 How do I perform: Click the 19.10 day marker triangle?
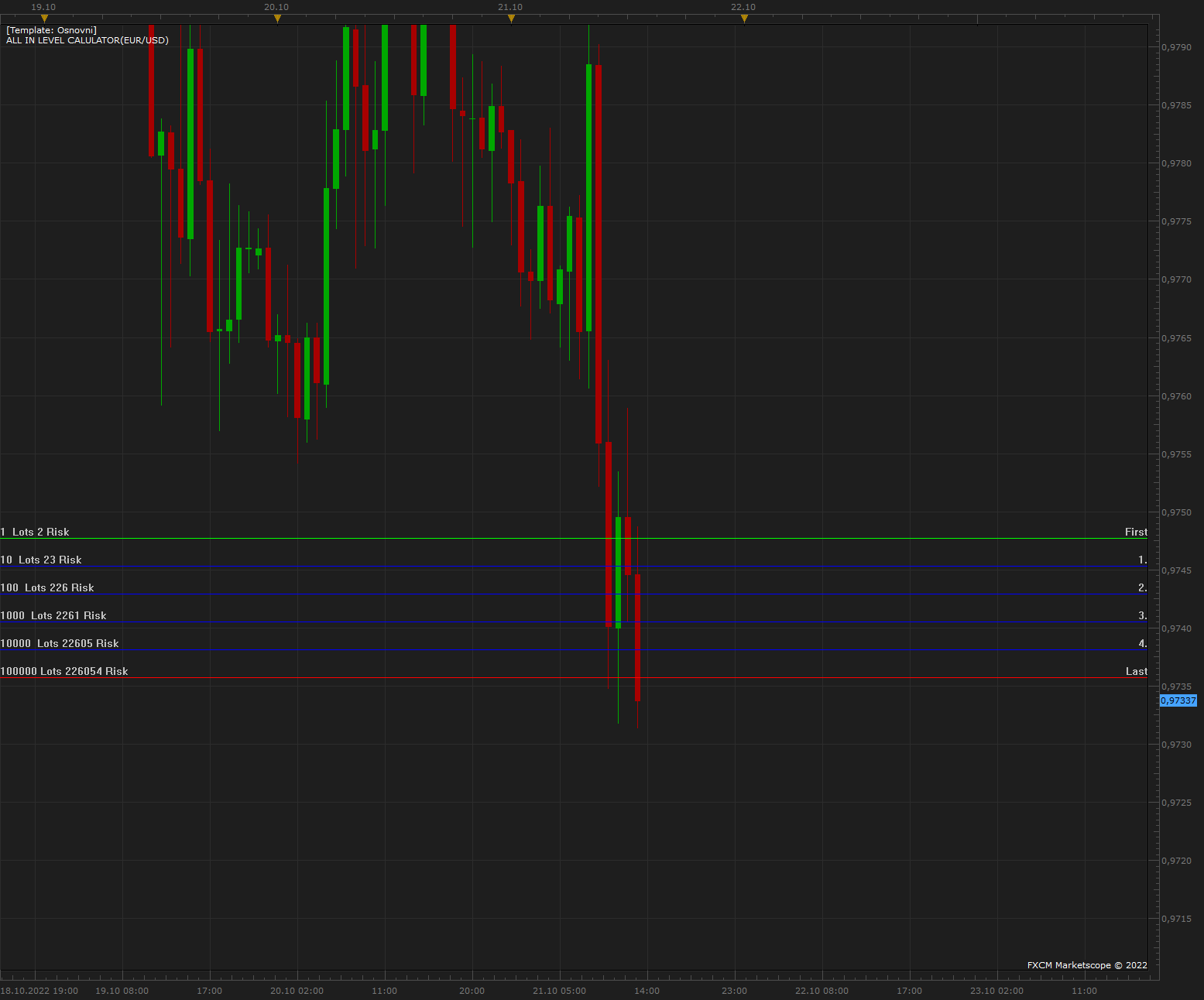[44, 19]
